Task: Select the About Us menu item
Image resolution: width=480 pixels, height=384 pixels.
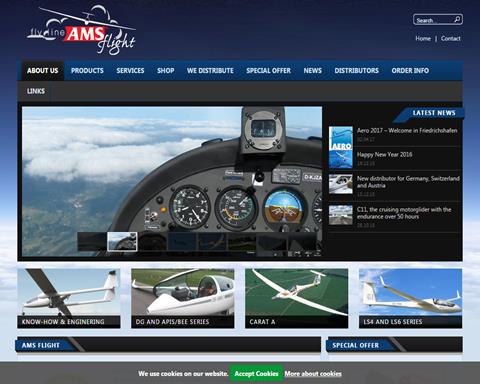Action: pyautogui.click(x=43, y=71)
